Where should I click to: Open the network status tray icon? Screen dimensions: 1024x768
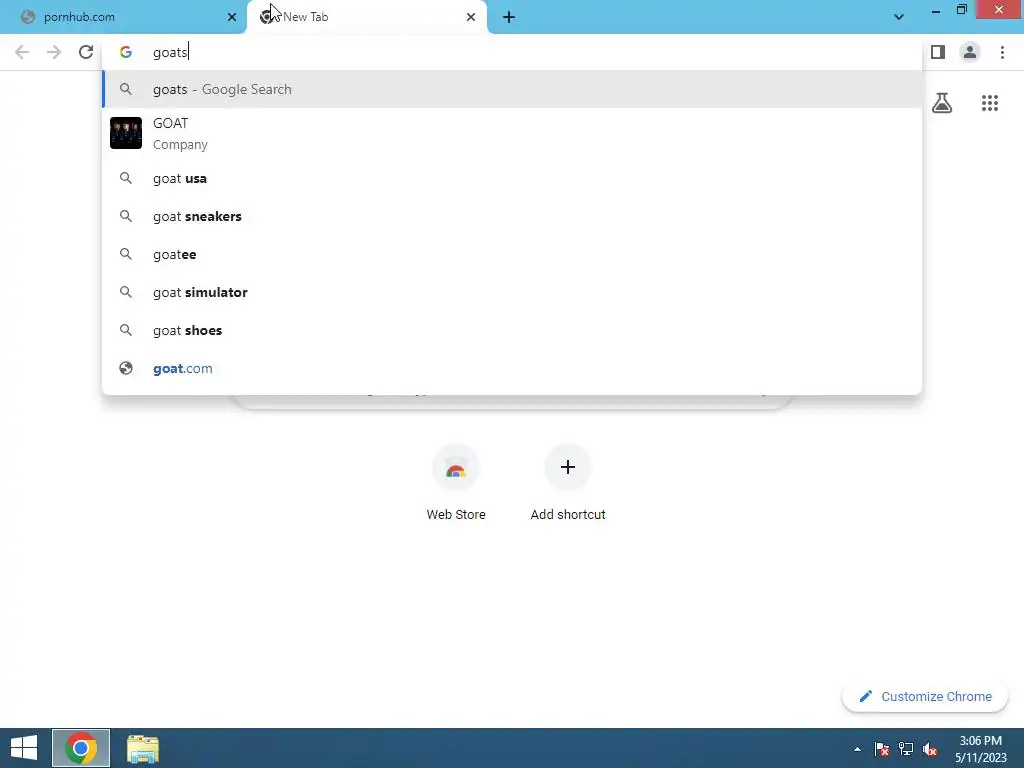[x=906, y=749]
